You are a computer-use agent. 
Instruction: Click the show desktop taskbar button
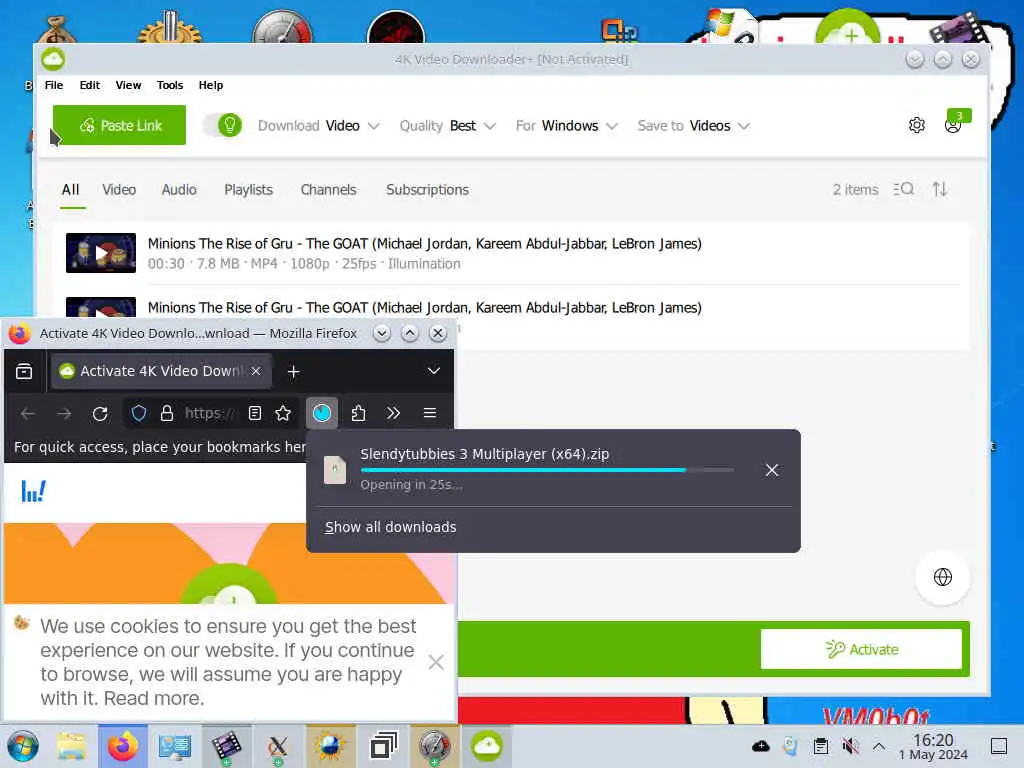999,746
